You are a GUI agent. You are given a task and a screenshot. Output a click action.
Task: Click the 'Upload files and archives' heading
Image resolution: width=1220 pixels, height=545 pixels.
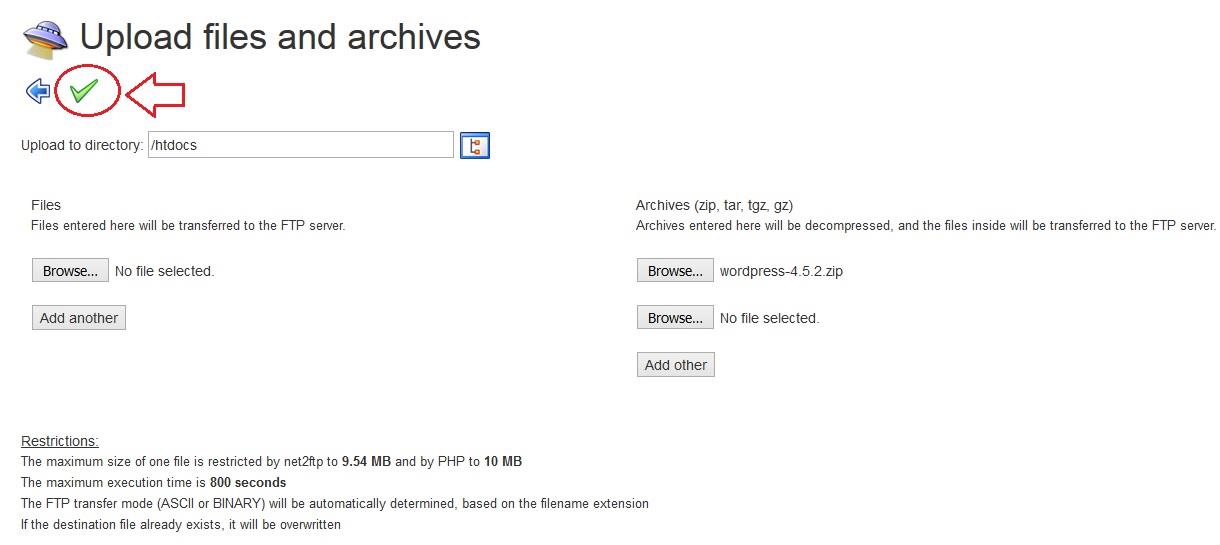click(280, 38)
